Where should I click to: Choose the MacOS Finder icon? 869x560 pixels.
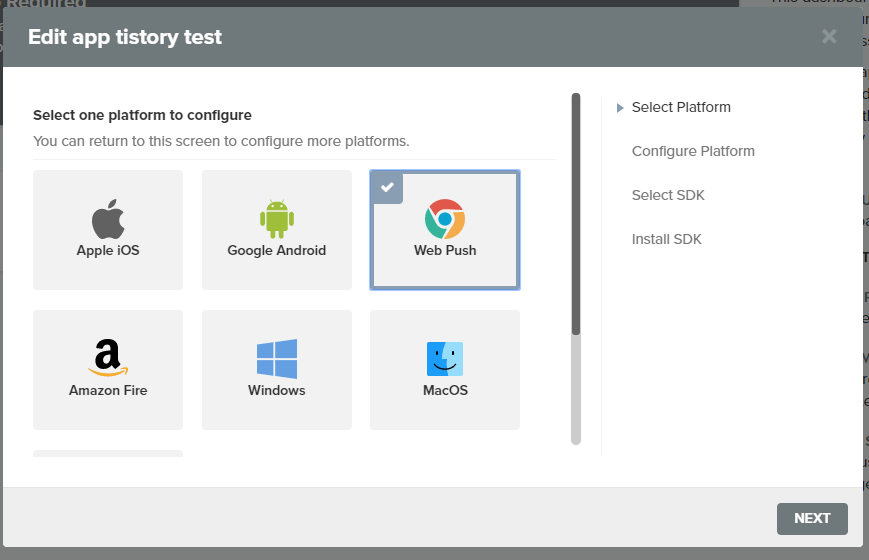click(x=445, y=359)
